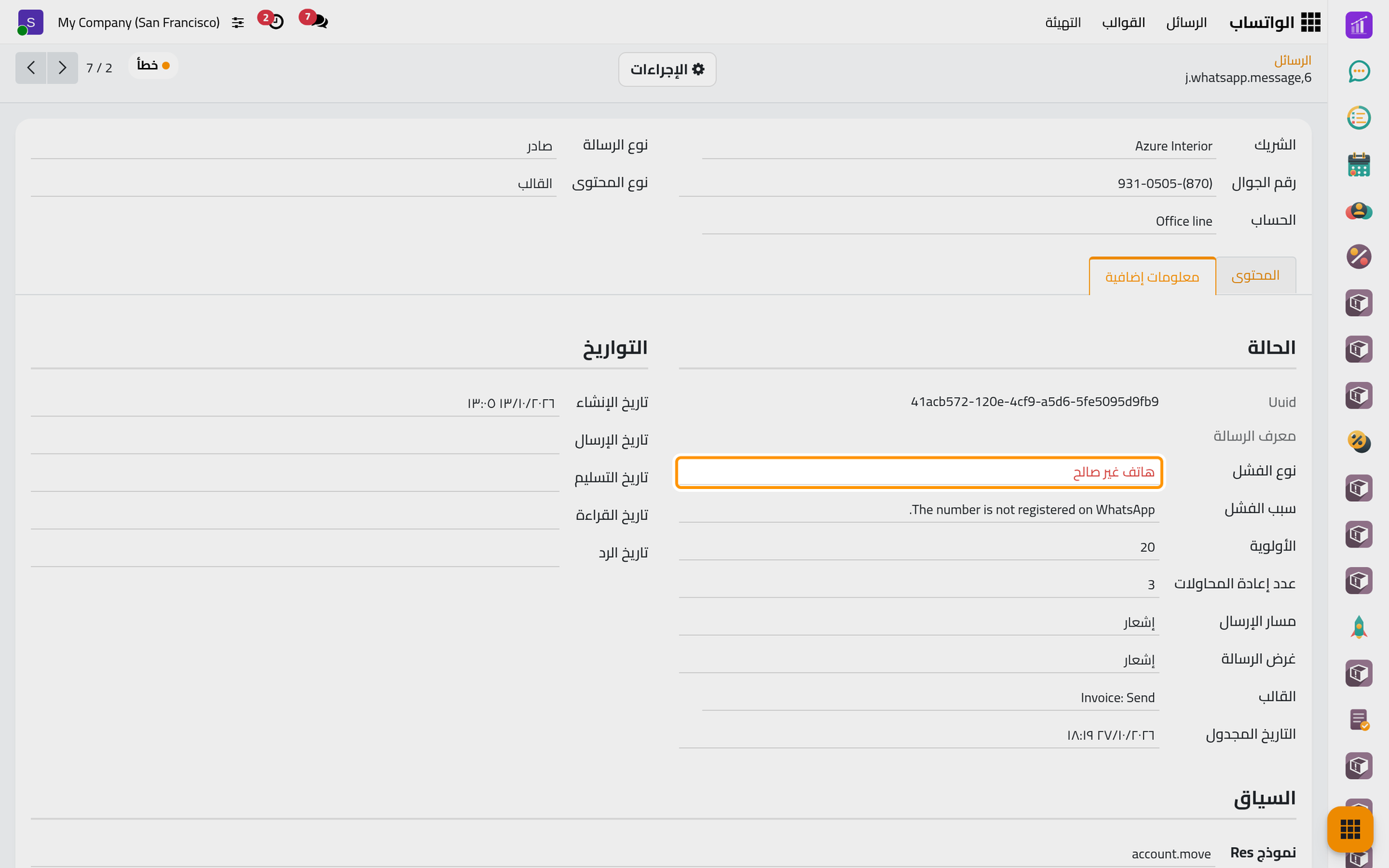
Task: Open the failure type field هاتف غير صالح
Action: (919, 472)
